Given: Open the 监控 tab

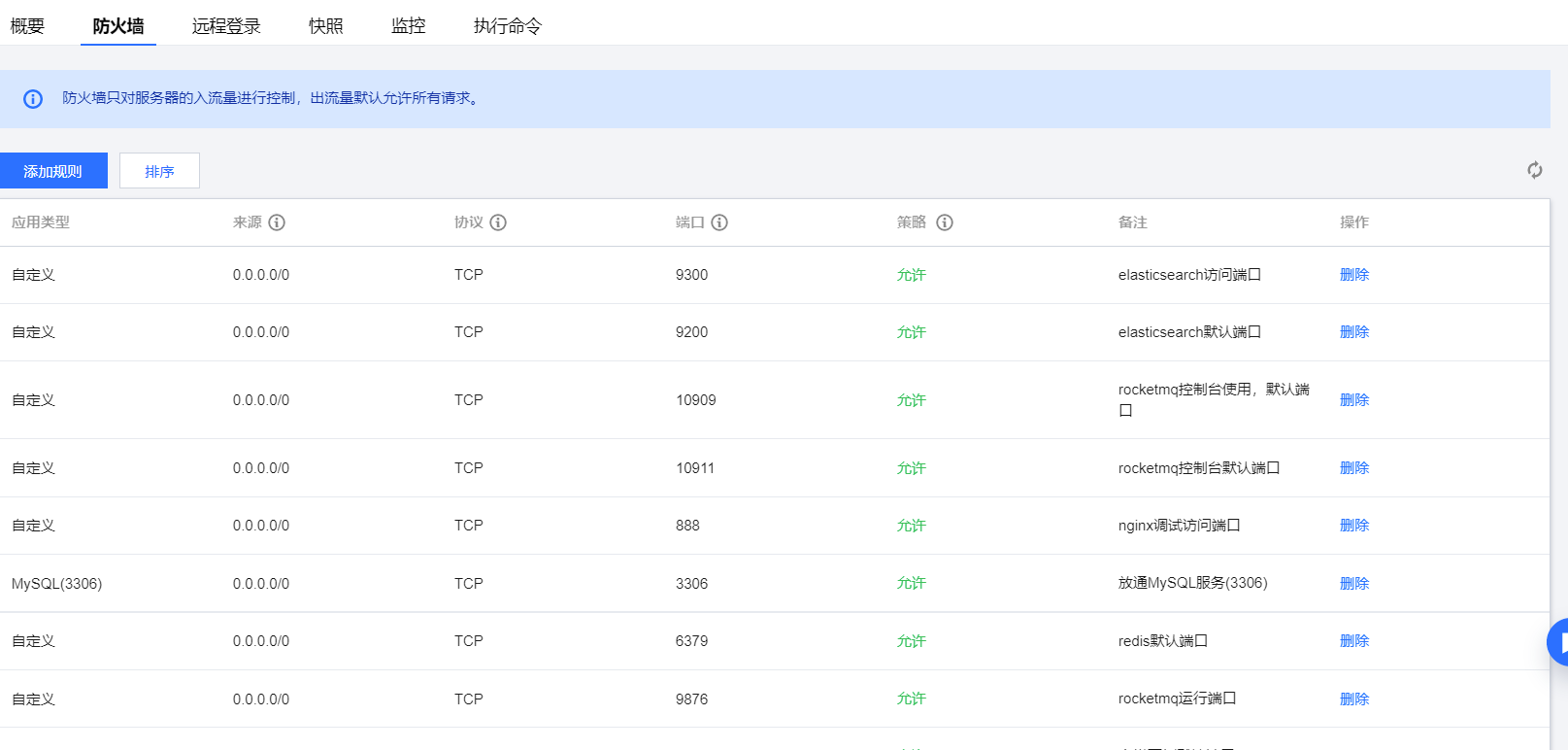Looking at the screenshot, I should point(409,26).
